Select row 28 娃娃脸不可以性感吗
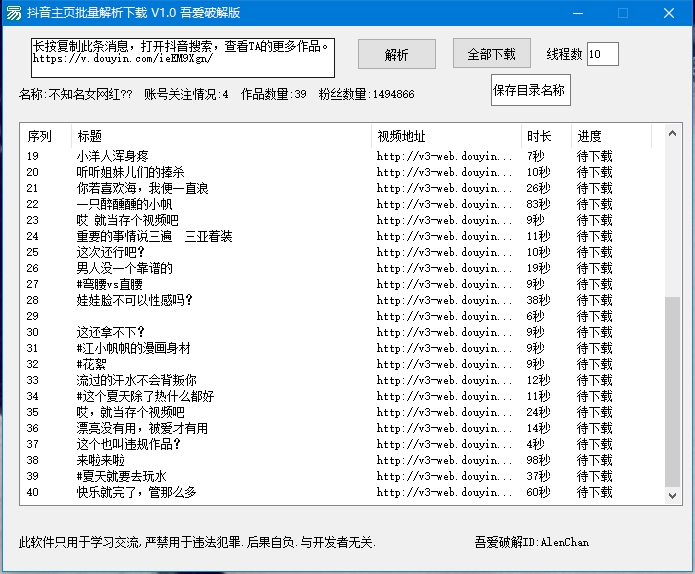This screenshot has width=695, height=574. tap(134, 300)
